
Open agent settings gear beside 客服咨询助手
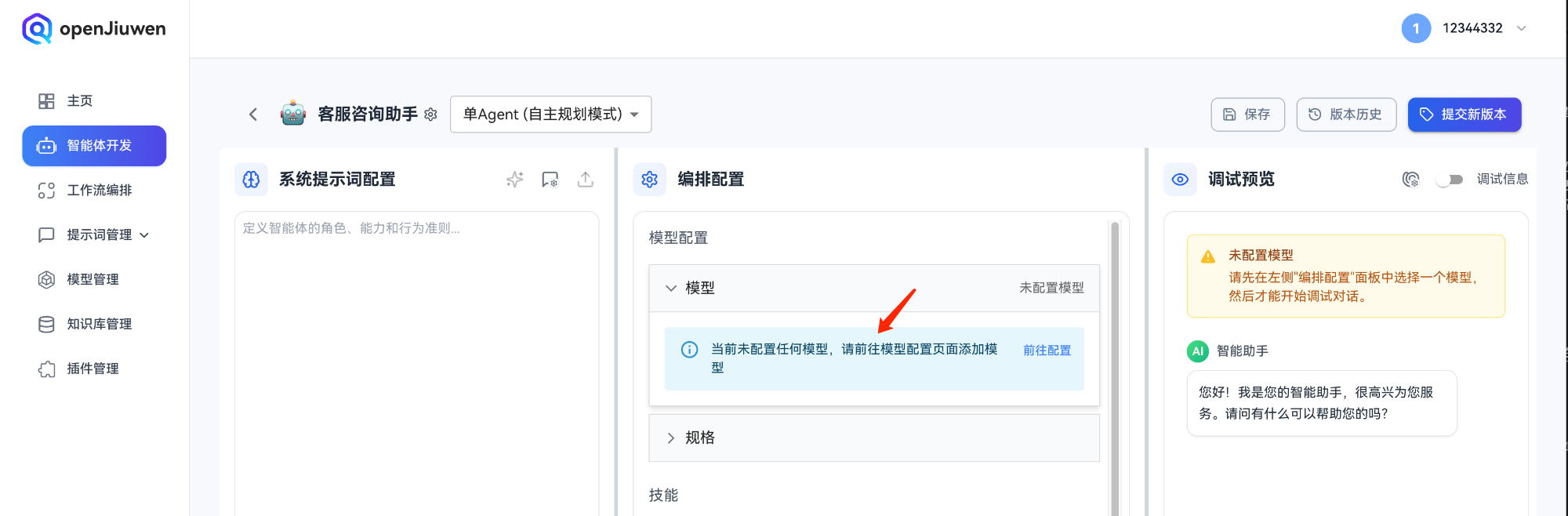coord(430,114)
